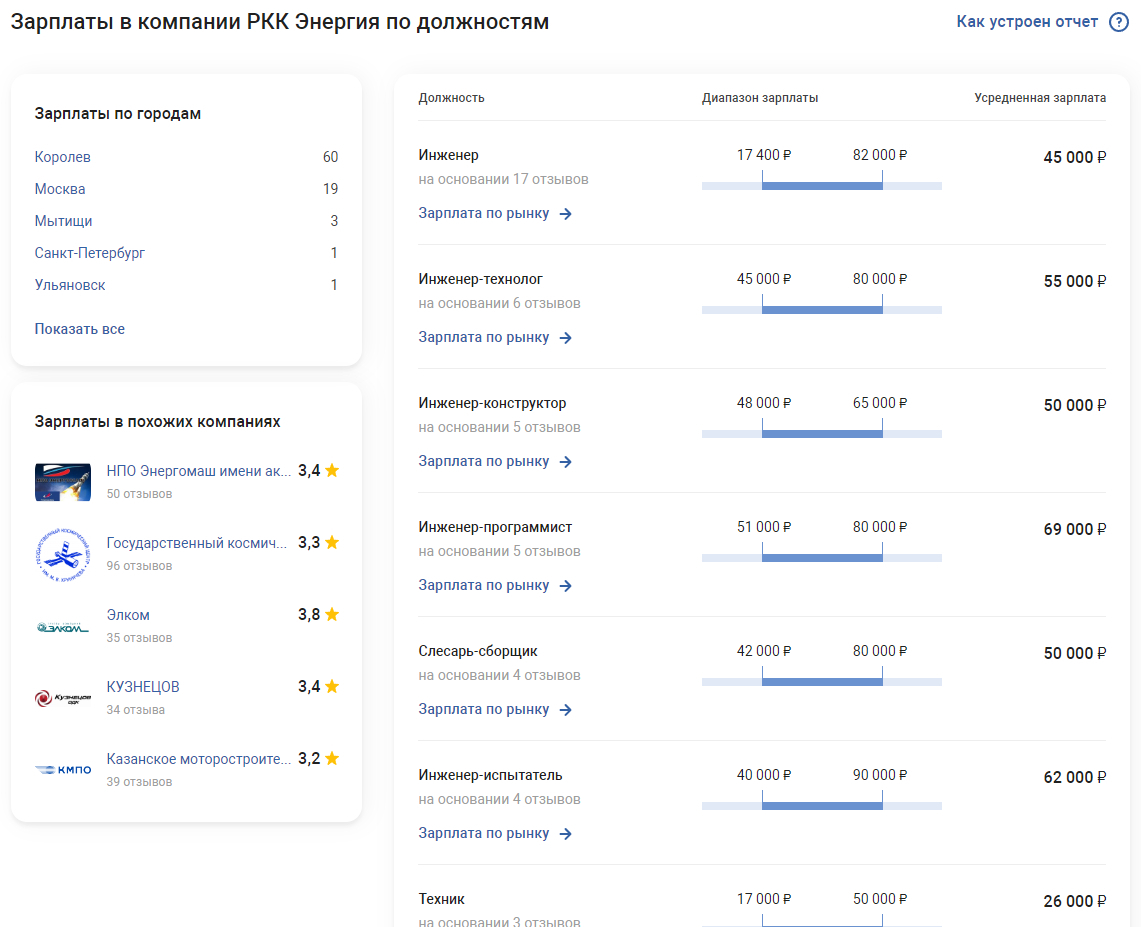Click the question mark help icon
This screenshot has width=1141, height=927.
coord(1118,22)
